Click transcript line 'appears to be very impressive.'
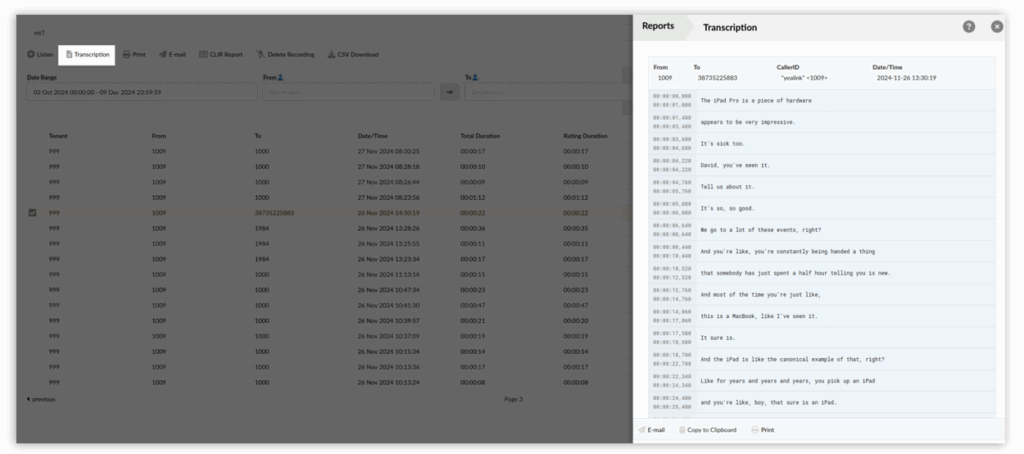This screenshot has width=1024, height=454. [748, 122]
